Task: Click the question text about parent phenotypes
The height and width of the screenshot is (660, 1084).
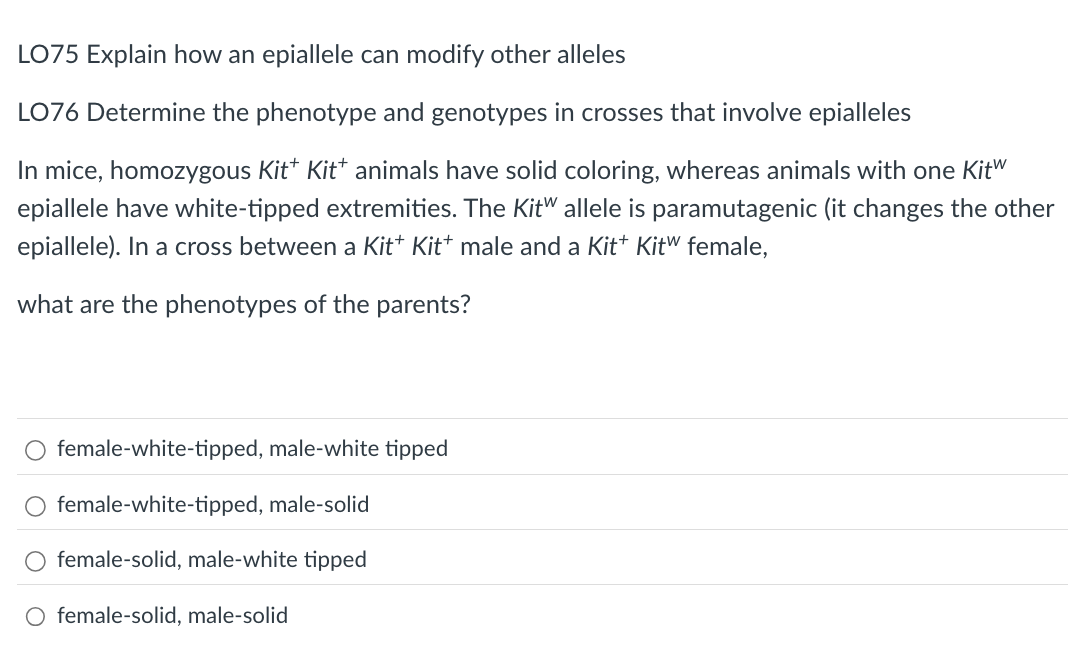Action: 242,305
